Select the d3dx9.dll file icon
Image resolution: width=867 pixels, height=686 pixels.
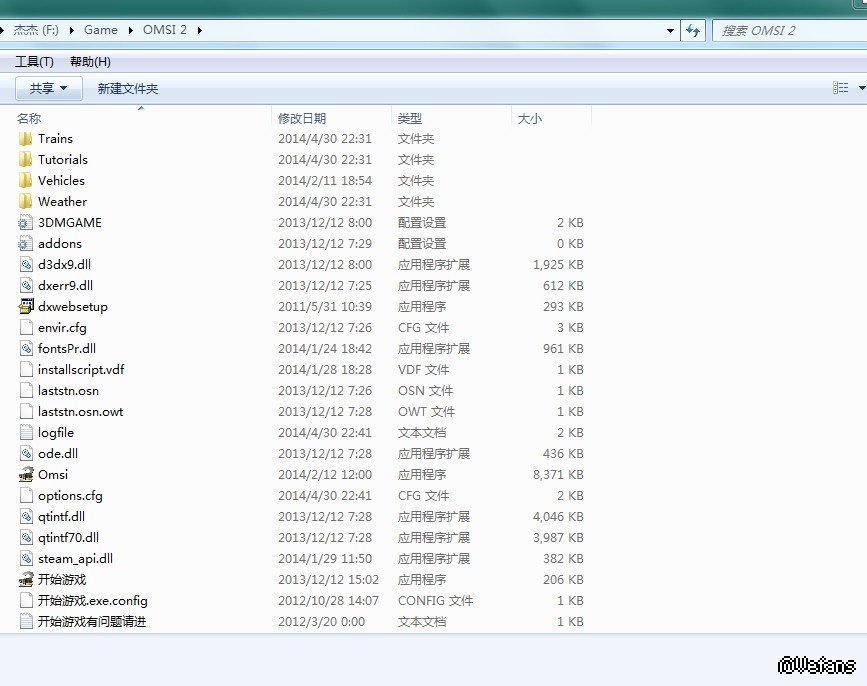point(26,265)
